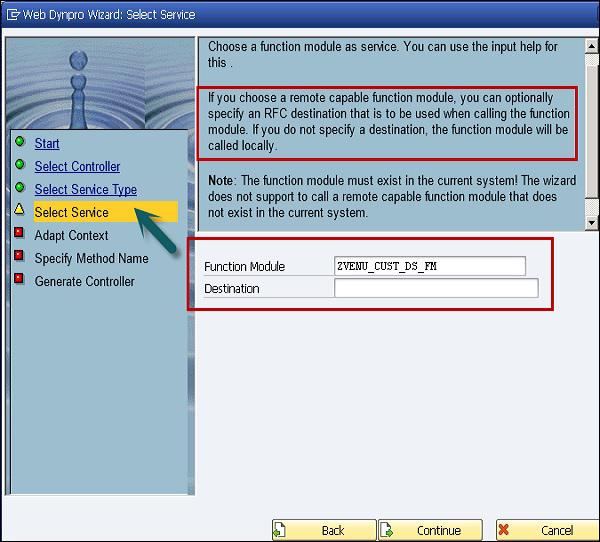Click the window icon in the title bar

(x=13, y=15)
